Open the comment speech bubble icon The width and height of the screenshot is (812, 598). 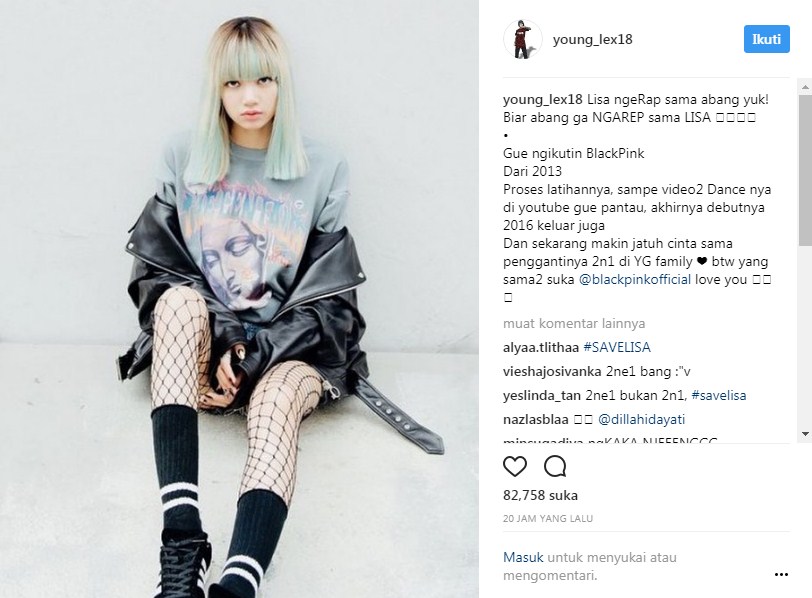tap(555, 466)
